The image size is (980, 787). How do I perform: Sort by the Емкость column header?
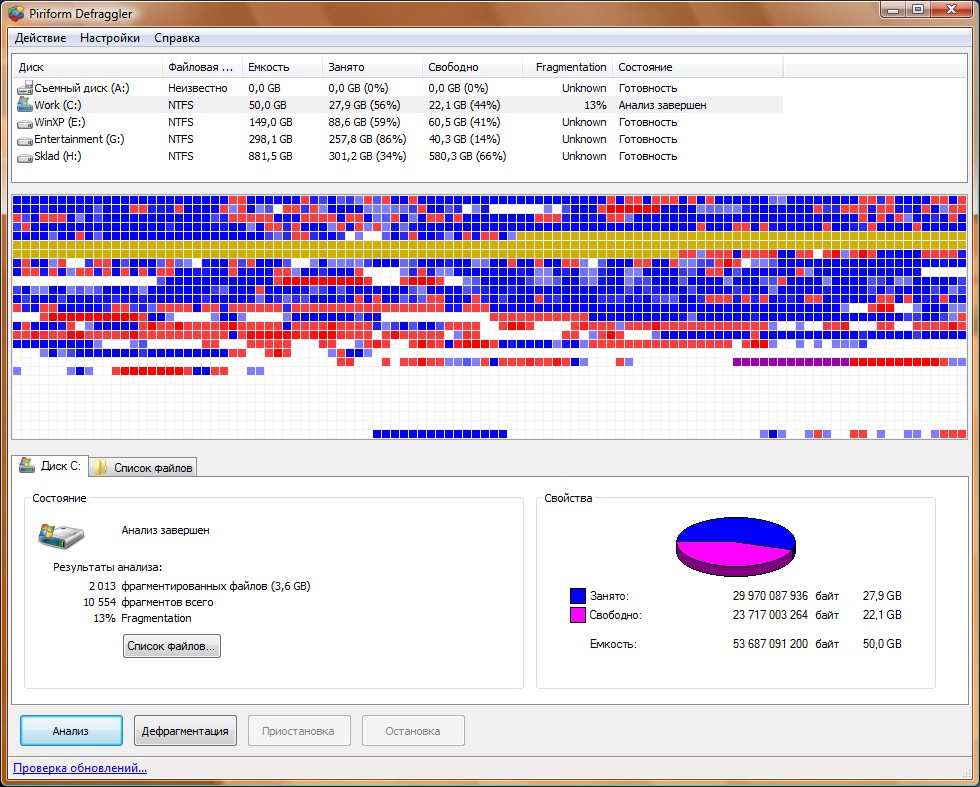(x=282, y=67)
